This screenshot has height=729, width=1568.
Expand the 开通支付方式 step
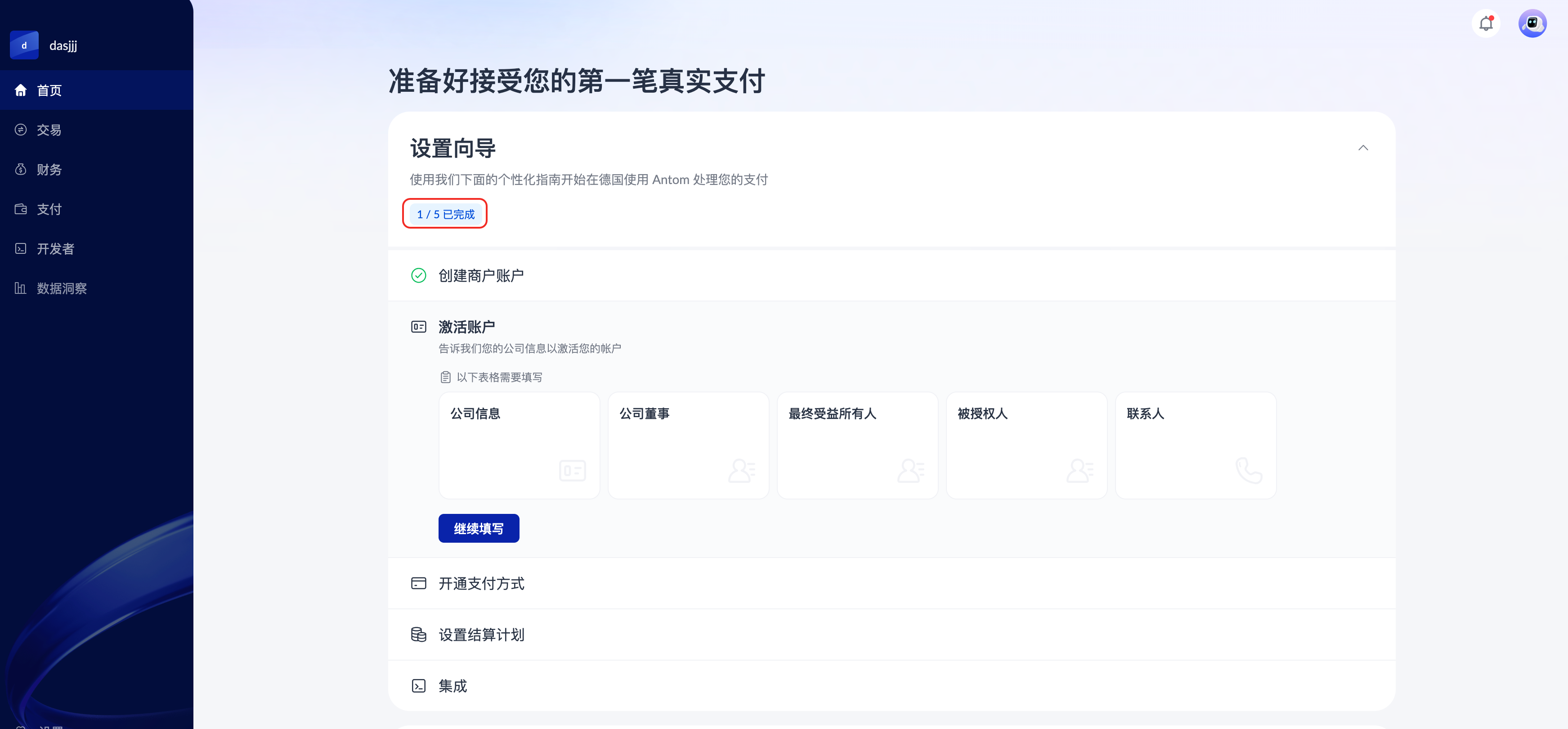pos(481,583)
